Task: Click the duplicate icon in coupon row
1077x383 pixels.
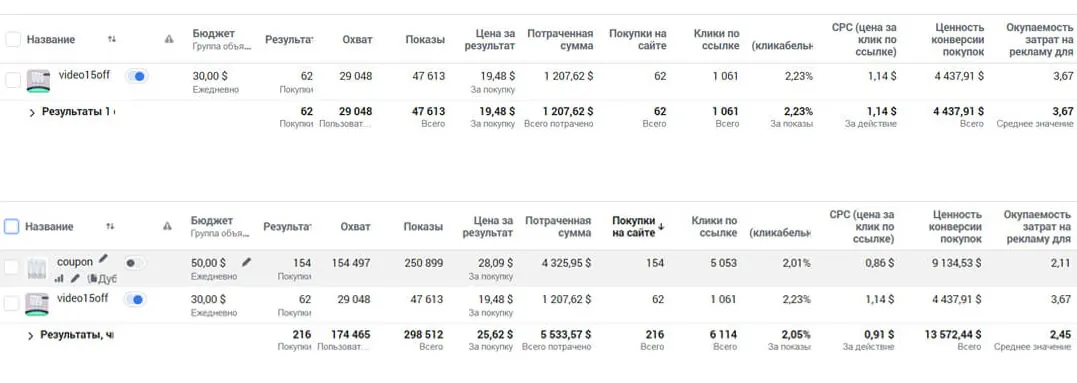Action: [x=92, y=279]
